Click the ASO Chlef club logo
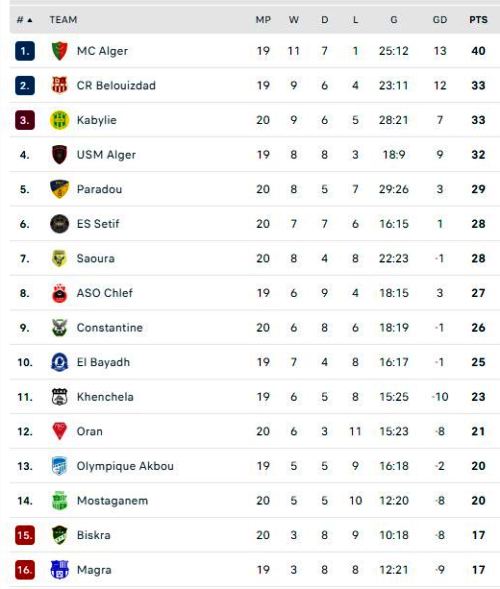The width and height of the screenshot is (500, 589). point(59,293)
